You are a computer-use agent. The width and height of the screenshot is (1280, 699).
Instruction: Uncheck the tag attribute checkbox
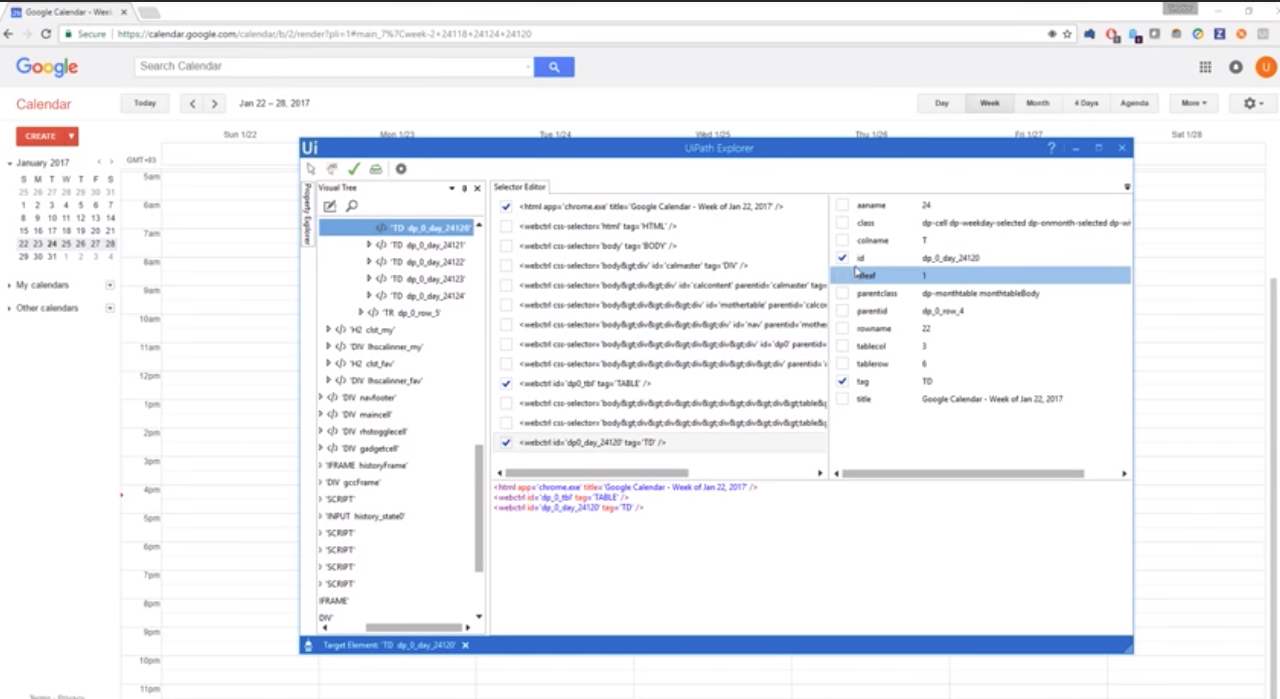pos(842,381)
